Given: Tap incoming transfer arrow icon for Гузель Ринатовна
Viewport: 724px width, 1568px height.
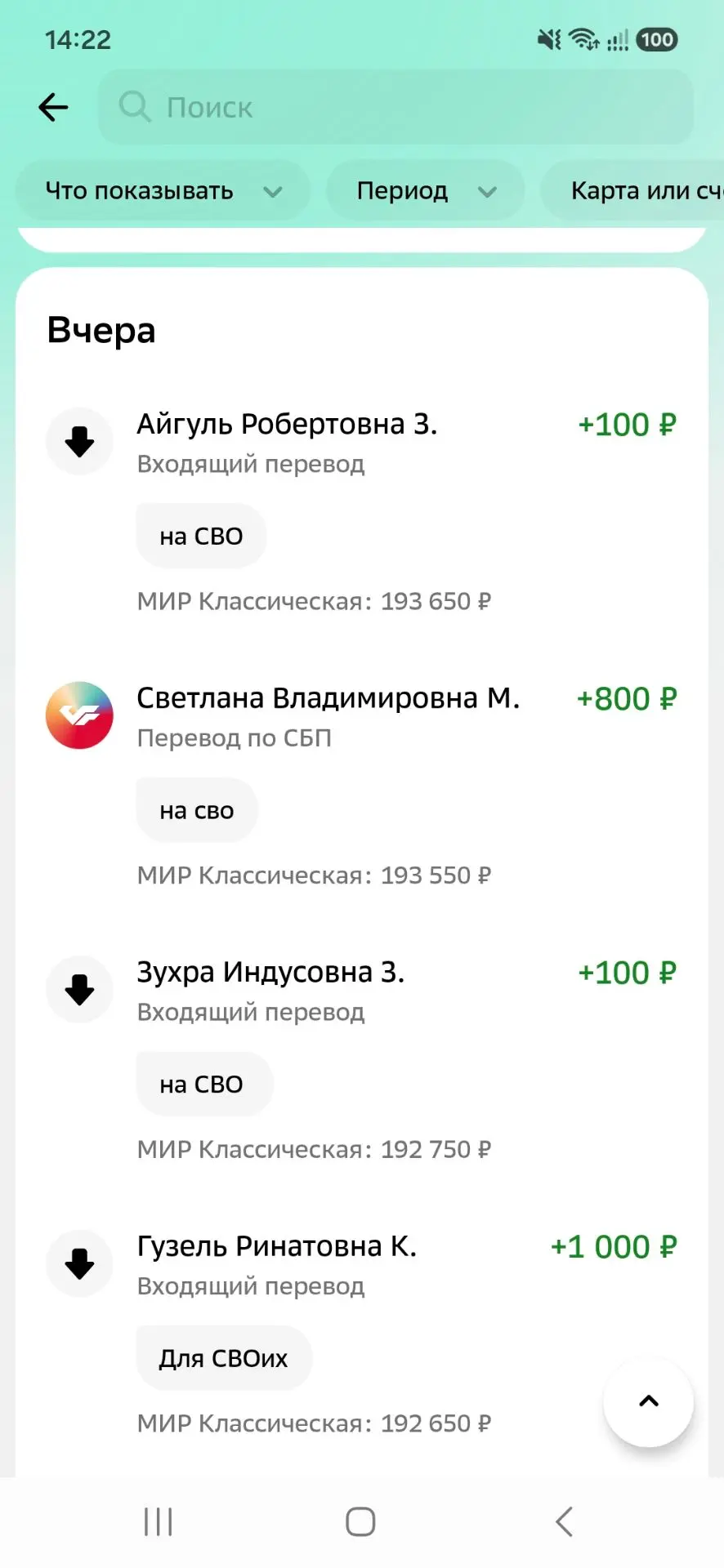Looking at the screenshot, I should [x=79, y=1263].
